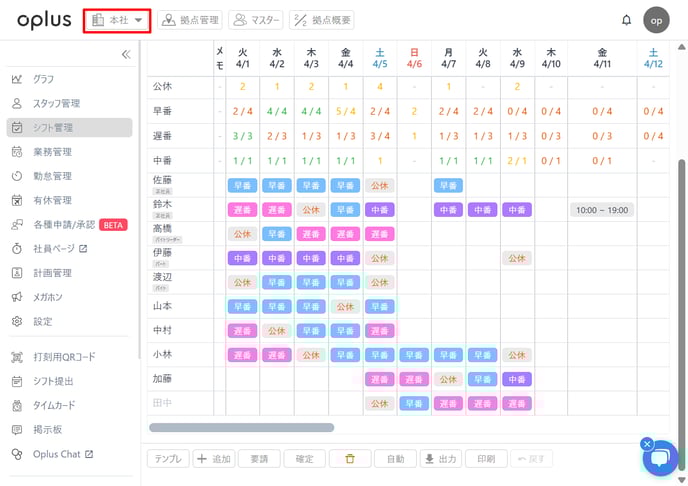
Task: Open the マスター menu
Action: (256, 20)
